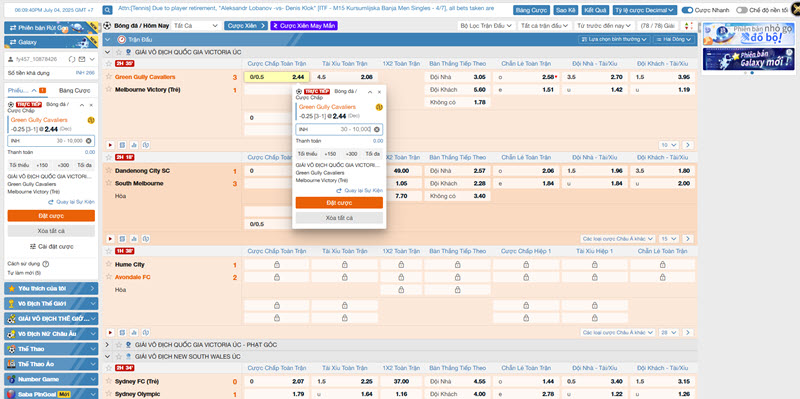Collapse the Trận Đấu section header
The width and height of the screenshot is (800, 399).
click(108, 39)
